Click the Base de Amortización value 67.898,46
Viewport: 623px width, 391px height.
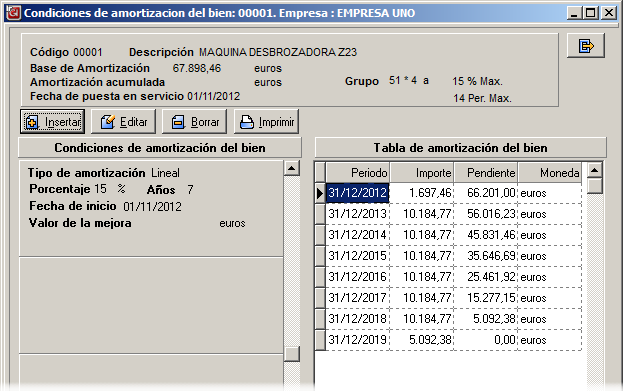tap(197, 68)
